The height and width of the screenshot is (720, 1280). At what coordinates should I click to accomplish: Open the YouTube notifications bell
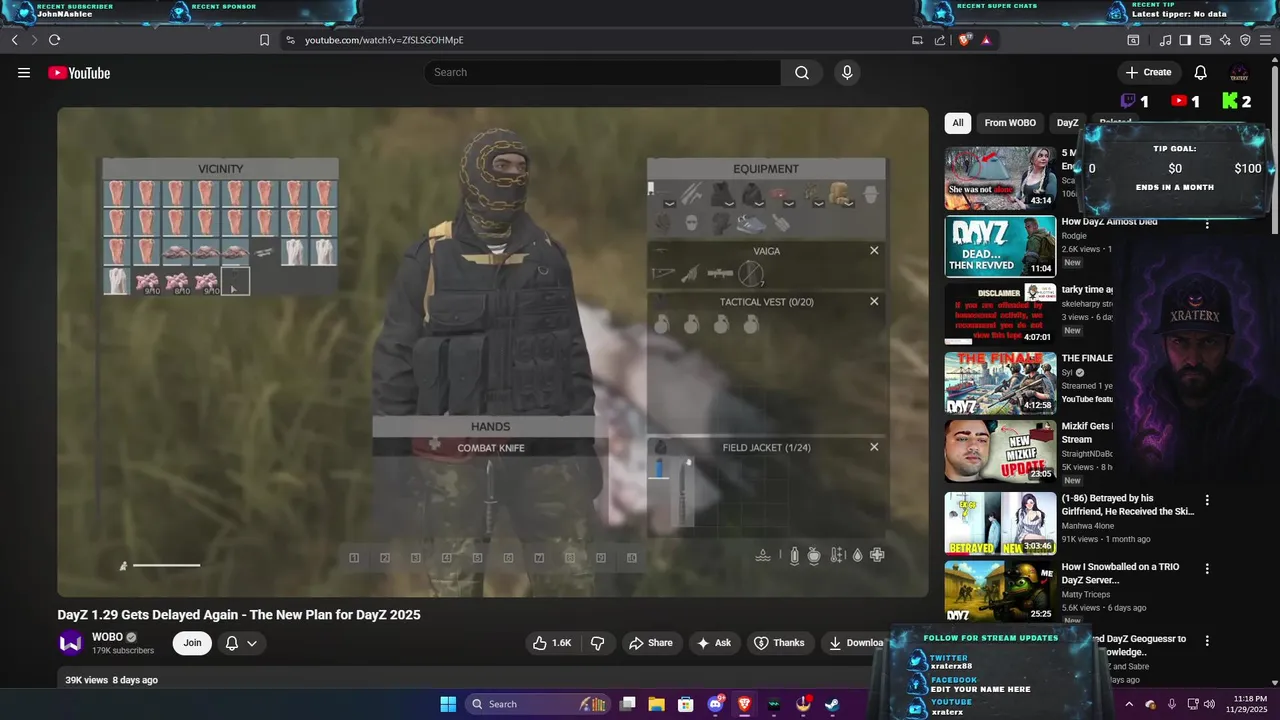(1200, 72)
